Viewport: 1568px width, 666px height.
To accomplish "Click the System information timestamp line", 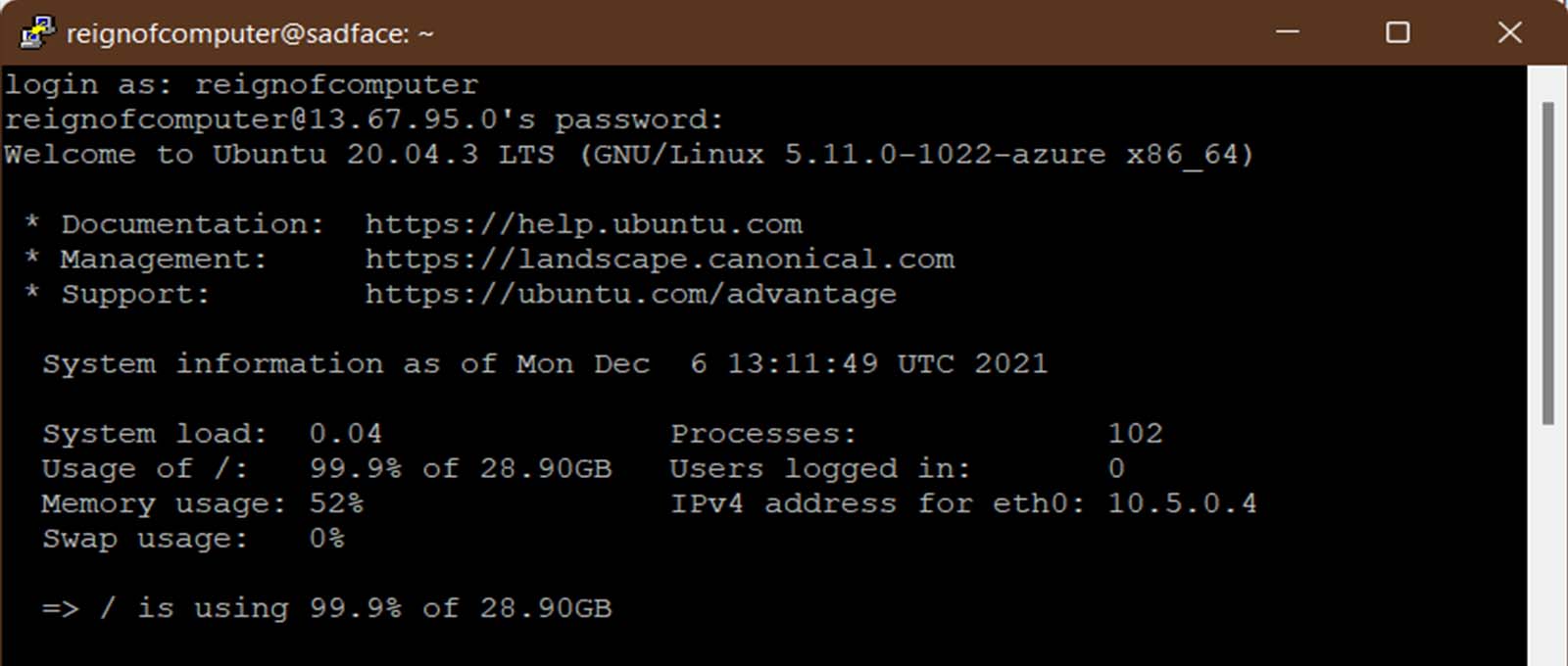I will click(544, 363).
